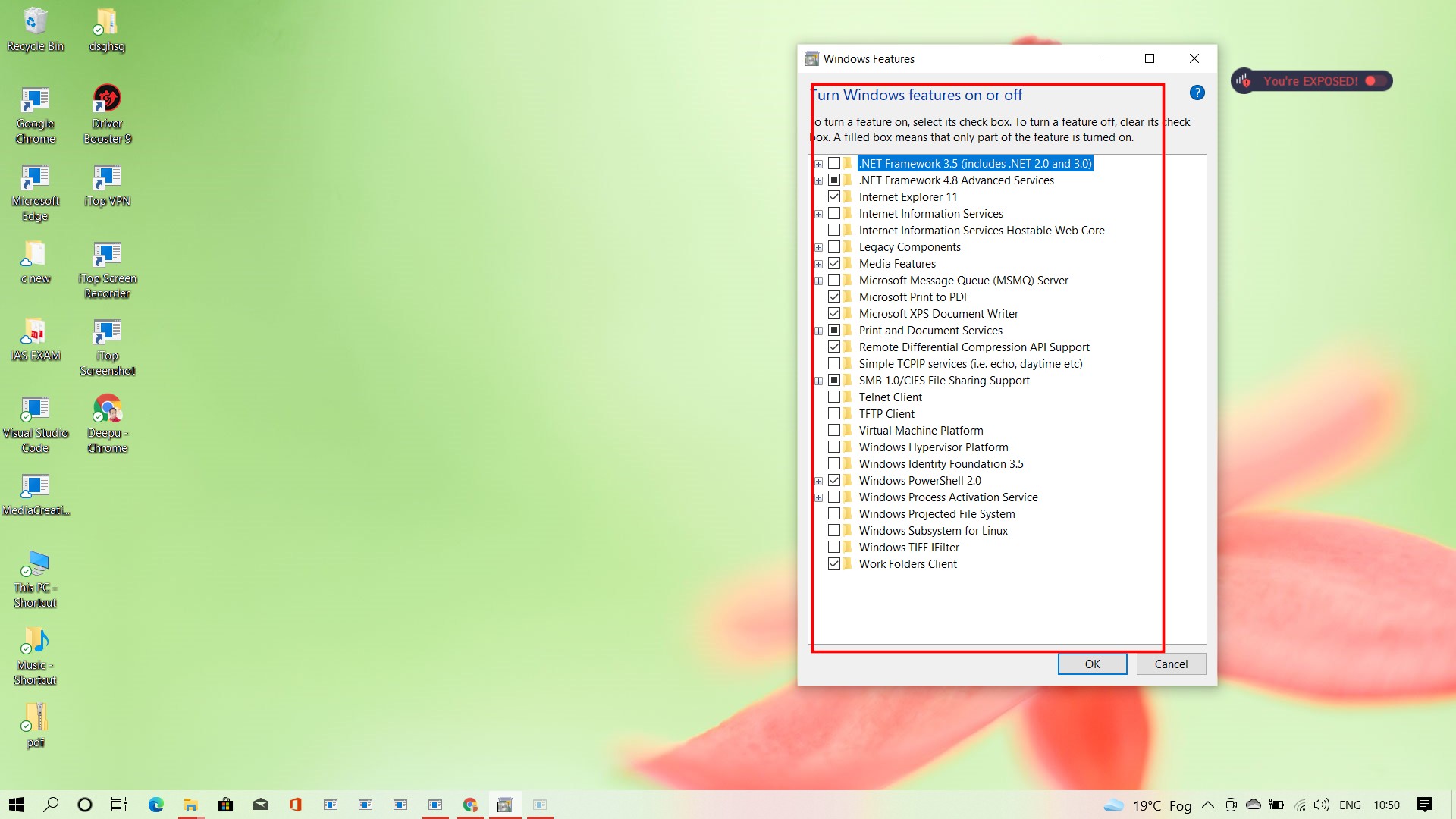Open the notification center icon
The height and width of the screenshot is (819, 1456).
click(1425, 805)
